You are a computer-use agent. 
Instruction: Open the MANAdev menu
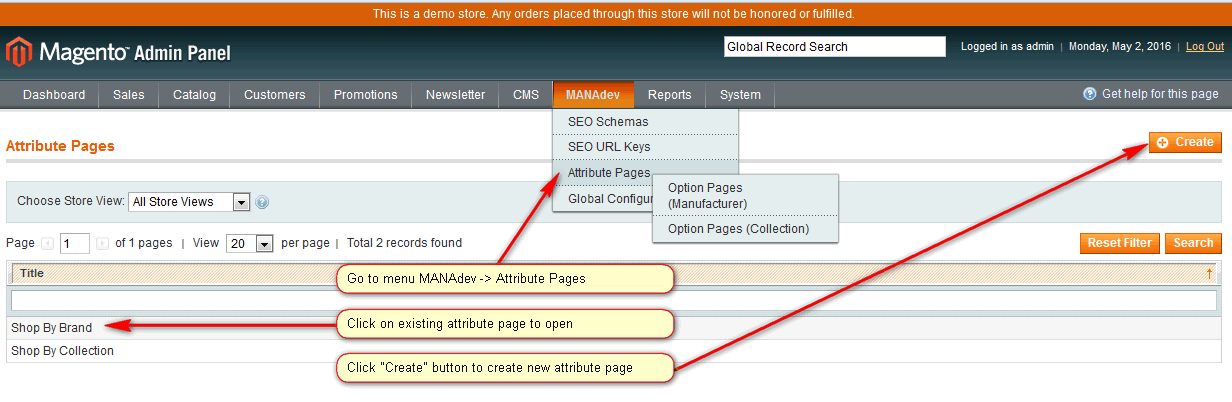pos(593,95)
